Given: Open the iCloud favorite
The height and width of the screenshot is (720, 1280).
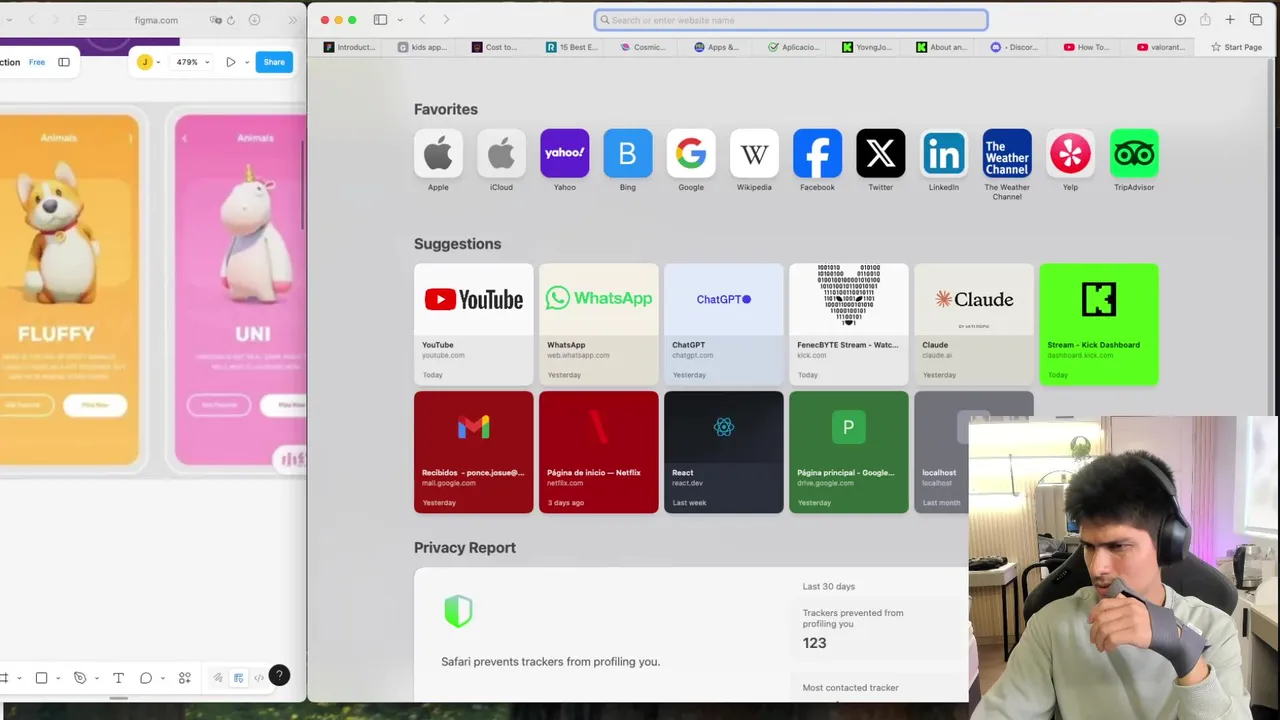Looking at the screenshot, I should [501, 153].
